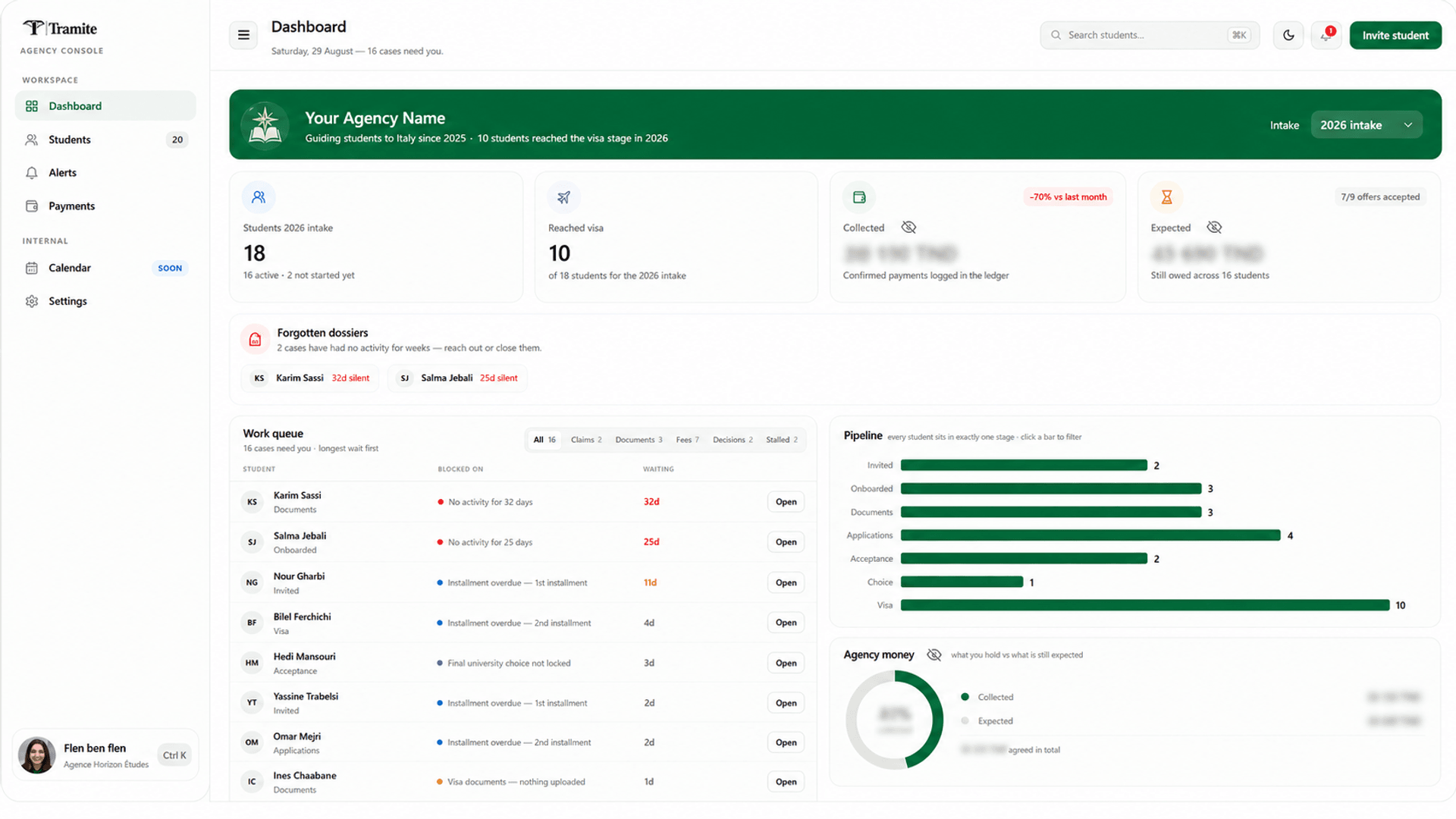This screenshot has width=1456, height=819.
Task: Filter the pipeline by the Applications bar
Action: [x=1090, y=535]
